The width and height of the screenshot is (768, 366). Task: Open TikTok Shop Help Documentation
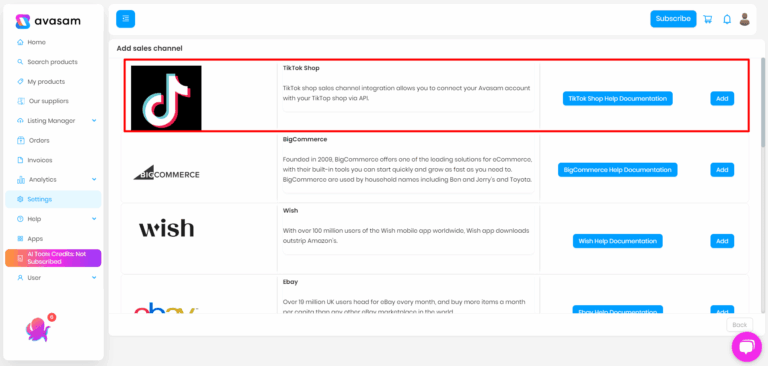point(618,98)
